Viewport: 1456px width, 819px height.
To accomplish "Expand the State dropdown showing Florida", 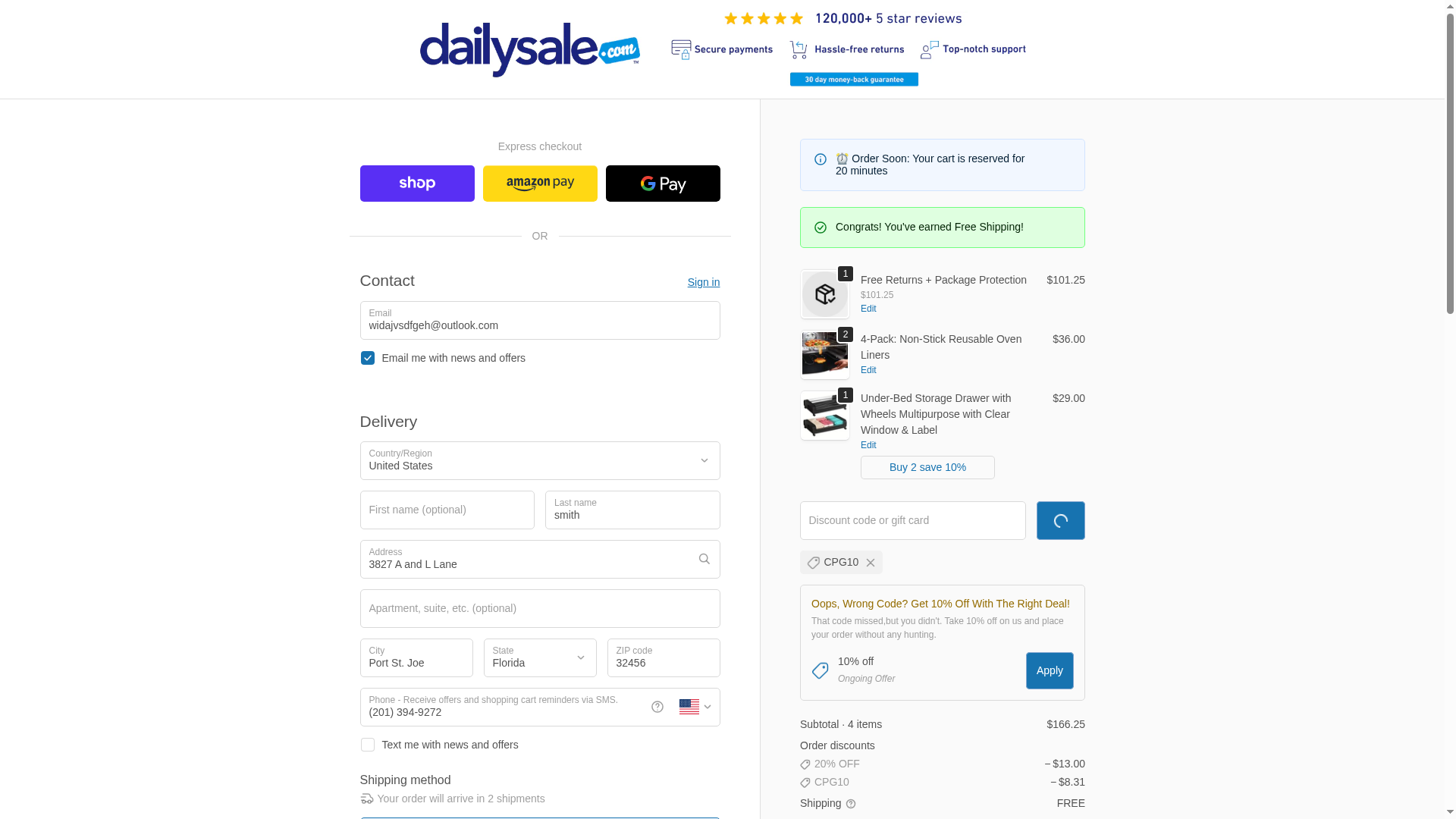I will pos(540,658).
